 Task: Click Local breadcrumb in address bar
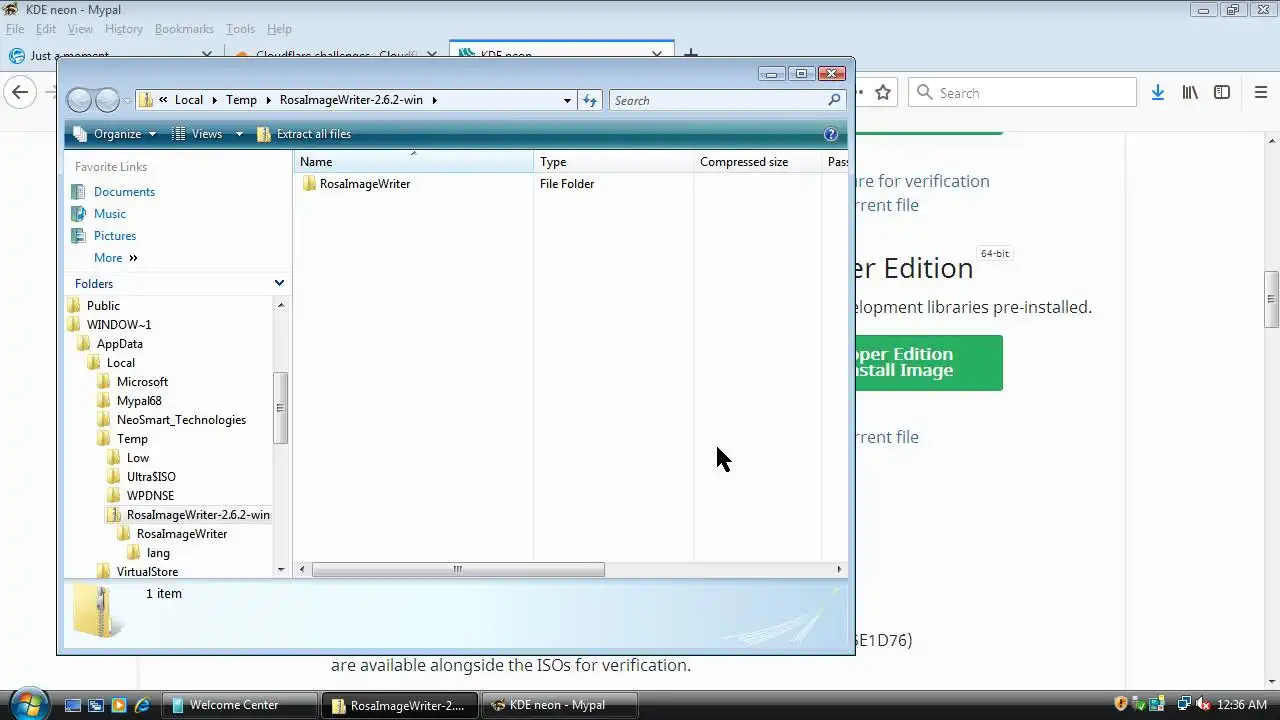(189, 100)
